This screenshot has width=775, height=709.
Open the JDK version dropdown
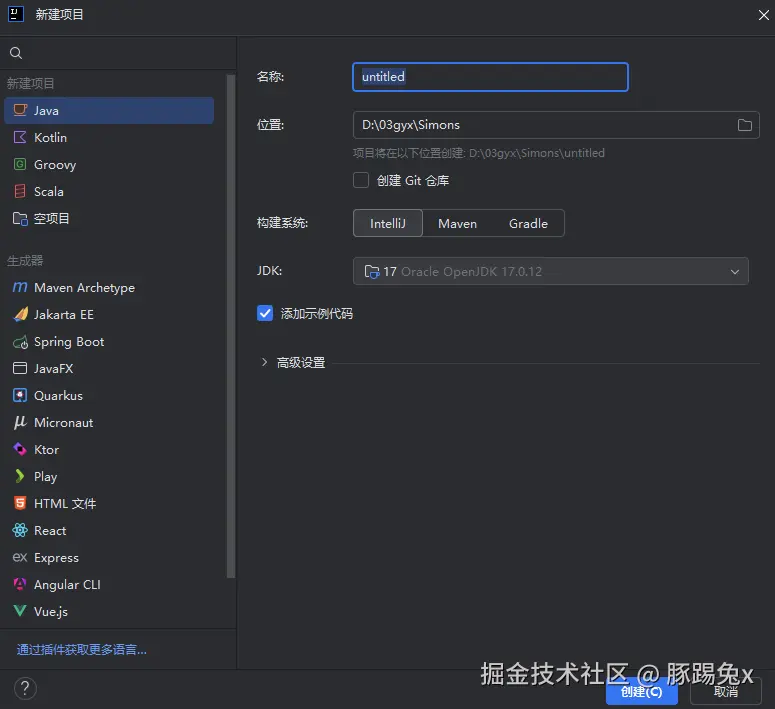pyautogui.click(x=551, y=271)
